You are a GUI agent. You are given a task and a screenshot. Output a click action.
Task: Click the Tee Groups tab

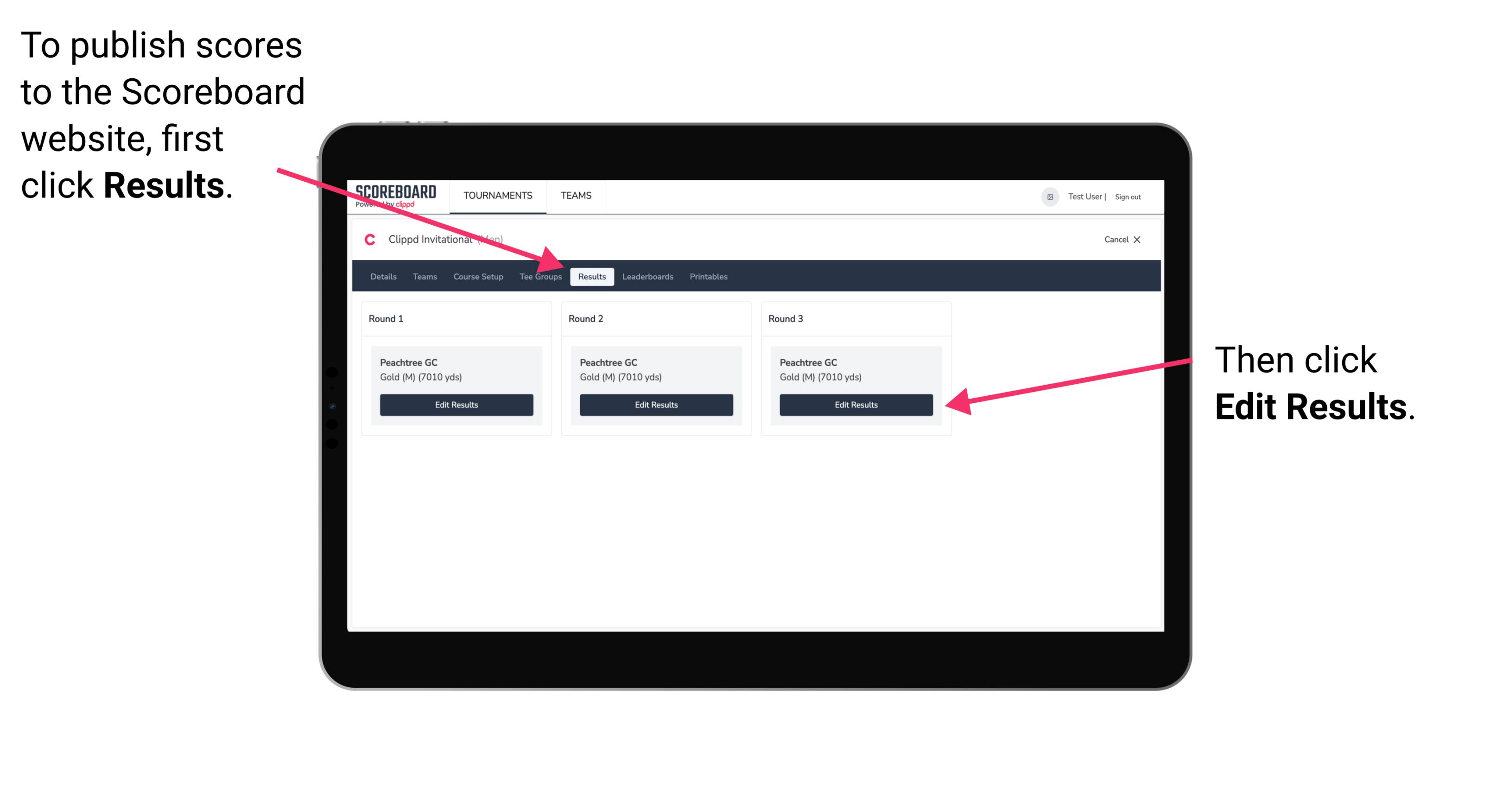pyautogui.click(x=541, y=277)
